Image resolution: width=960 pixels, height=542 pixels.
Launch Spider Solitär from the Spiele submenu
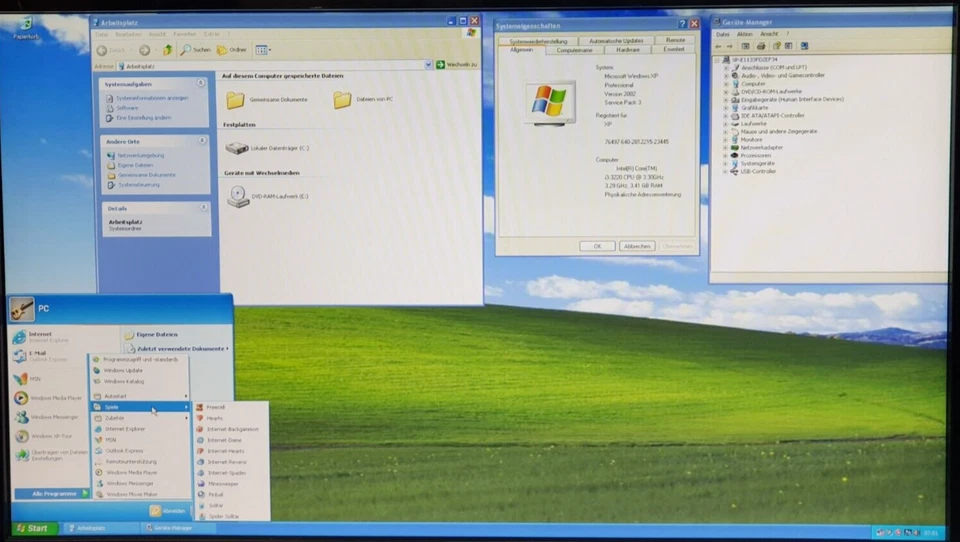click(x=231, y=516)
